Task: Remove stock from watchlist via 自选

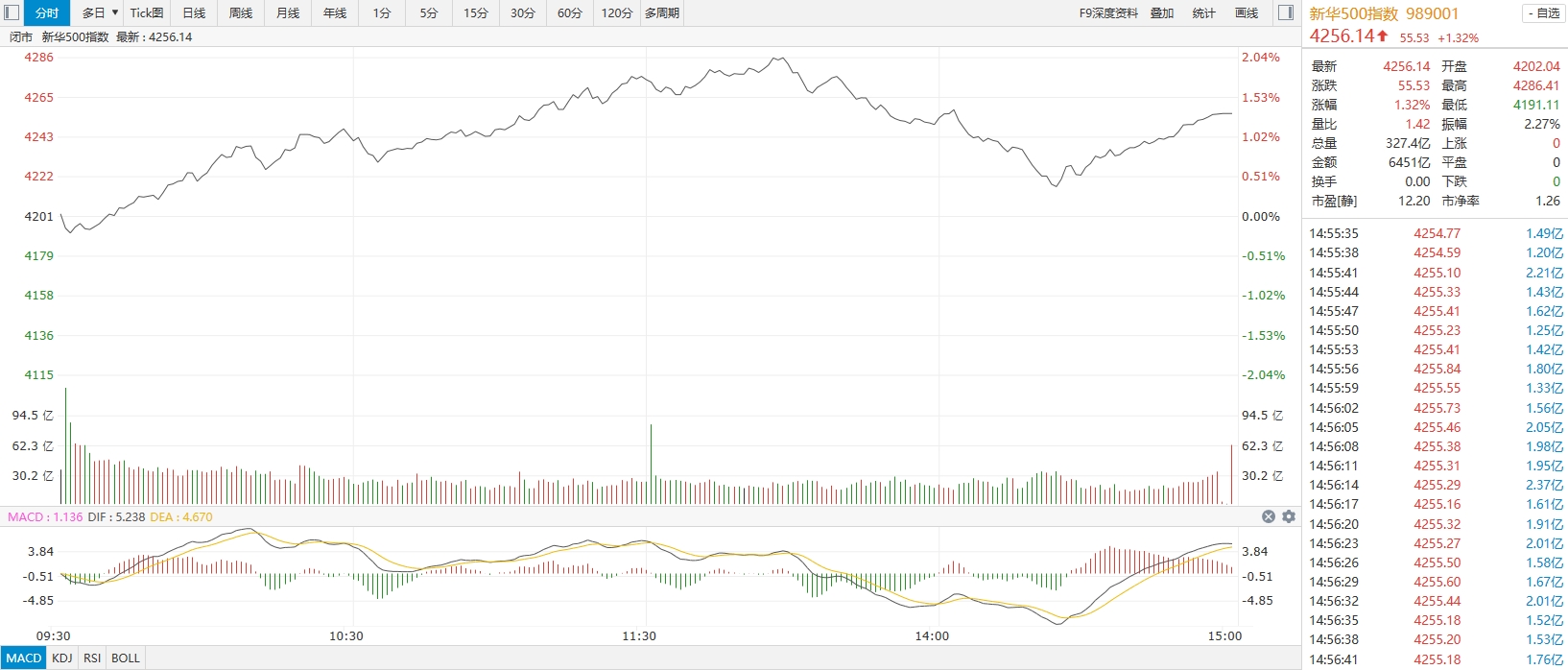Action: click(1543, 13)
